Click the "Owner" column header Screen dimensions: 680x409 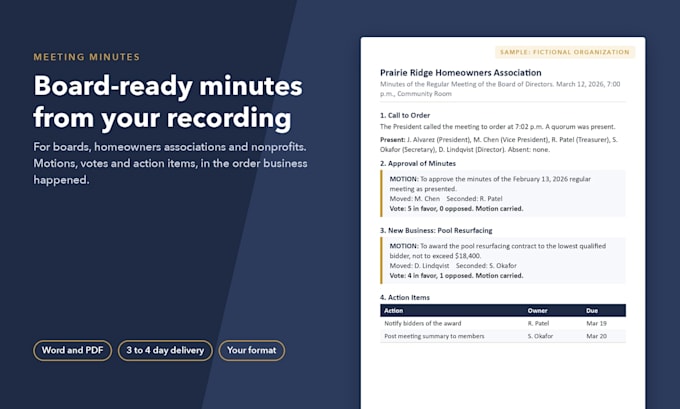tap(537, 311)
